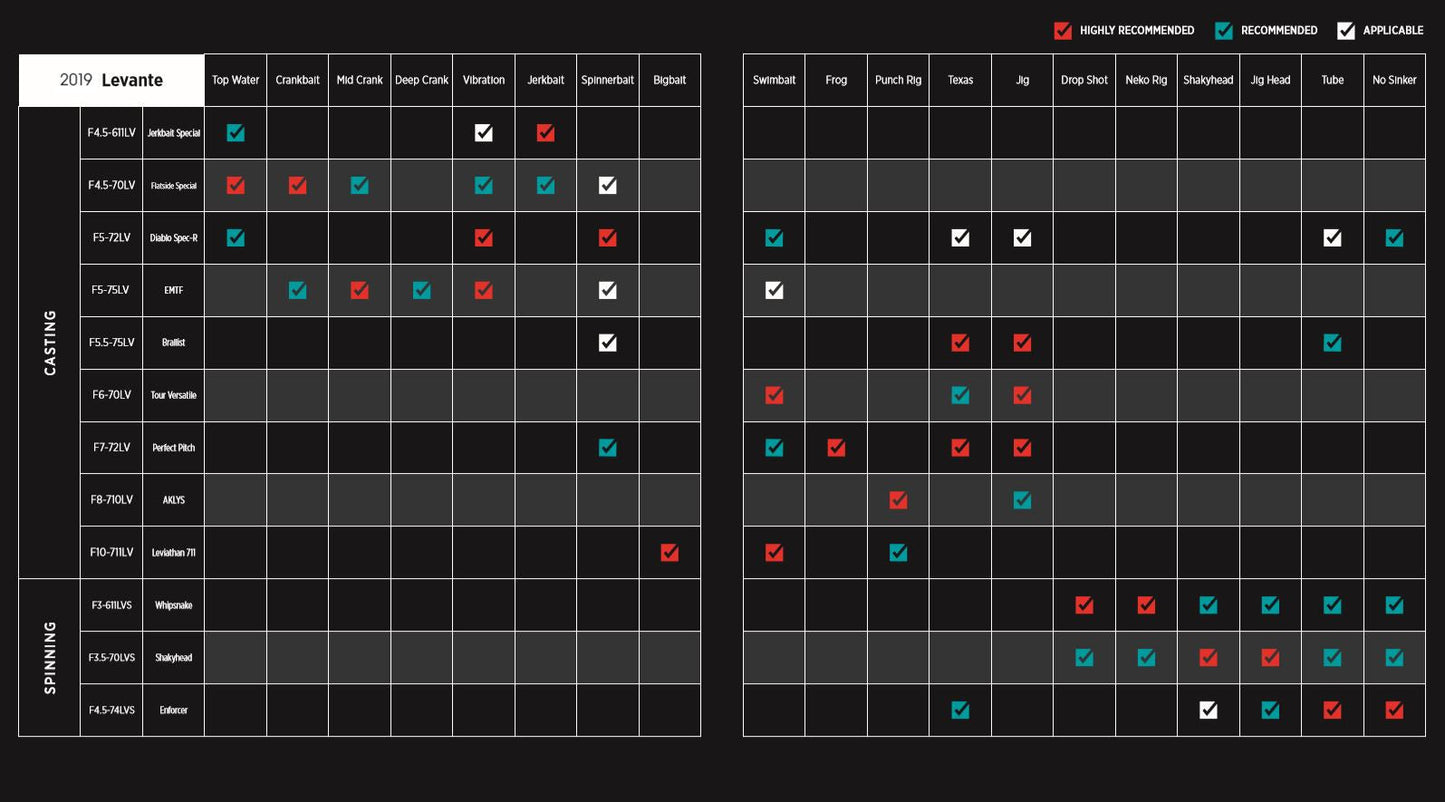Click the F6-70LV model label
Viewport: 1445px width, 802px height.
tap(111, 395)
